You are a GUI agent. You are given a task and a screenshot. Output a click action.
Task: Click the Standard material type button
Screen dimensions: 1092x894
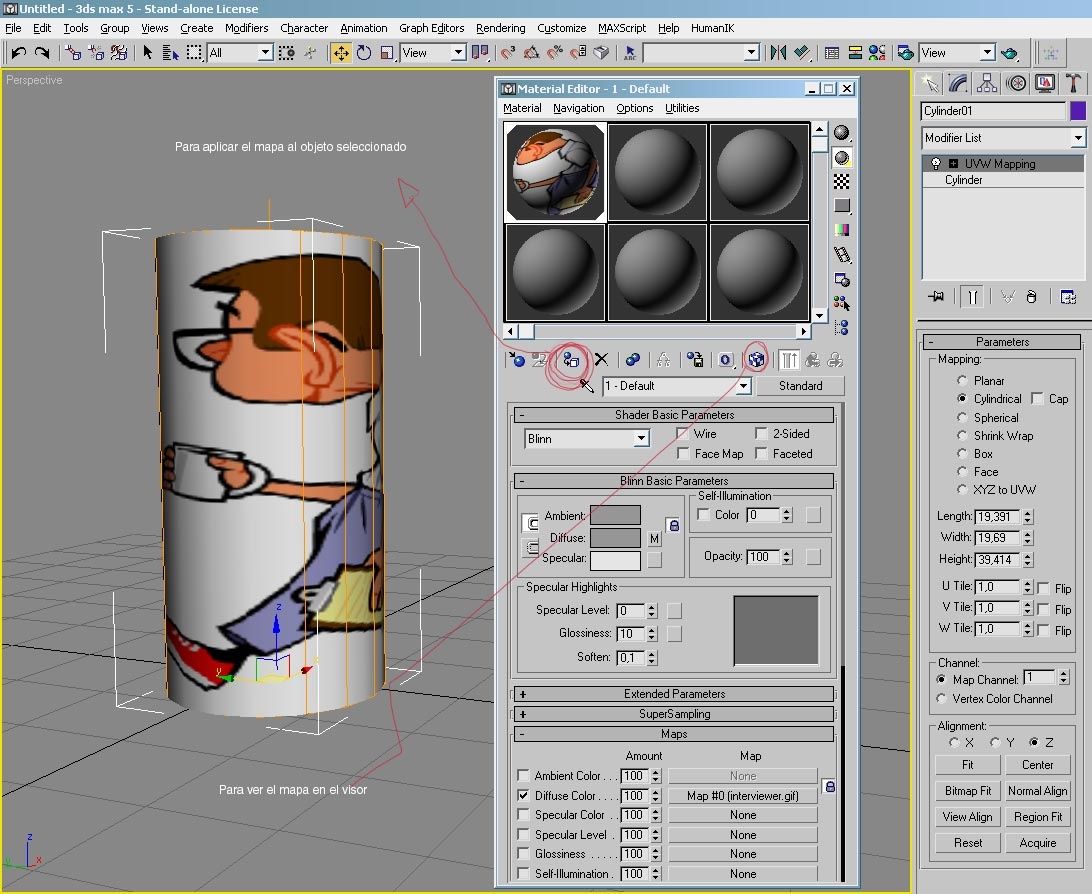pyautogui.click(x=800, y=386)
